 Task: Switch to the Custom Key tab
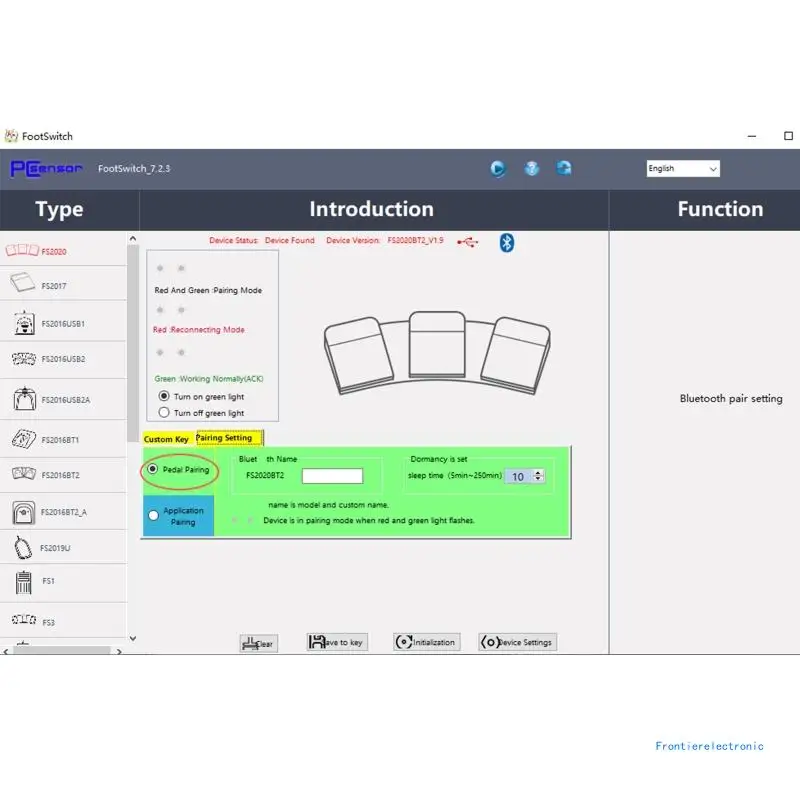(166, 439)
